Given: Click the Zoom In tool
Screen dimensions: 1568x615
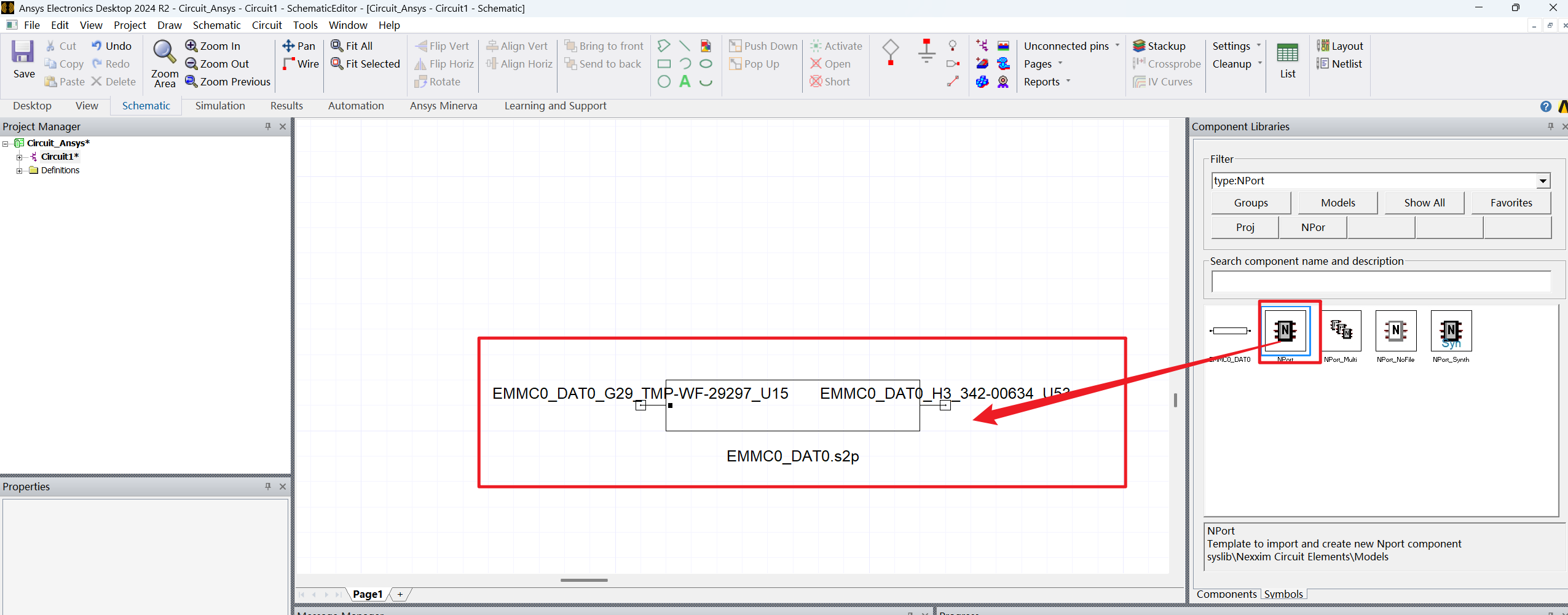Looking at the screenshot, I should [213, 46].
